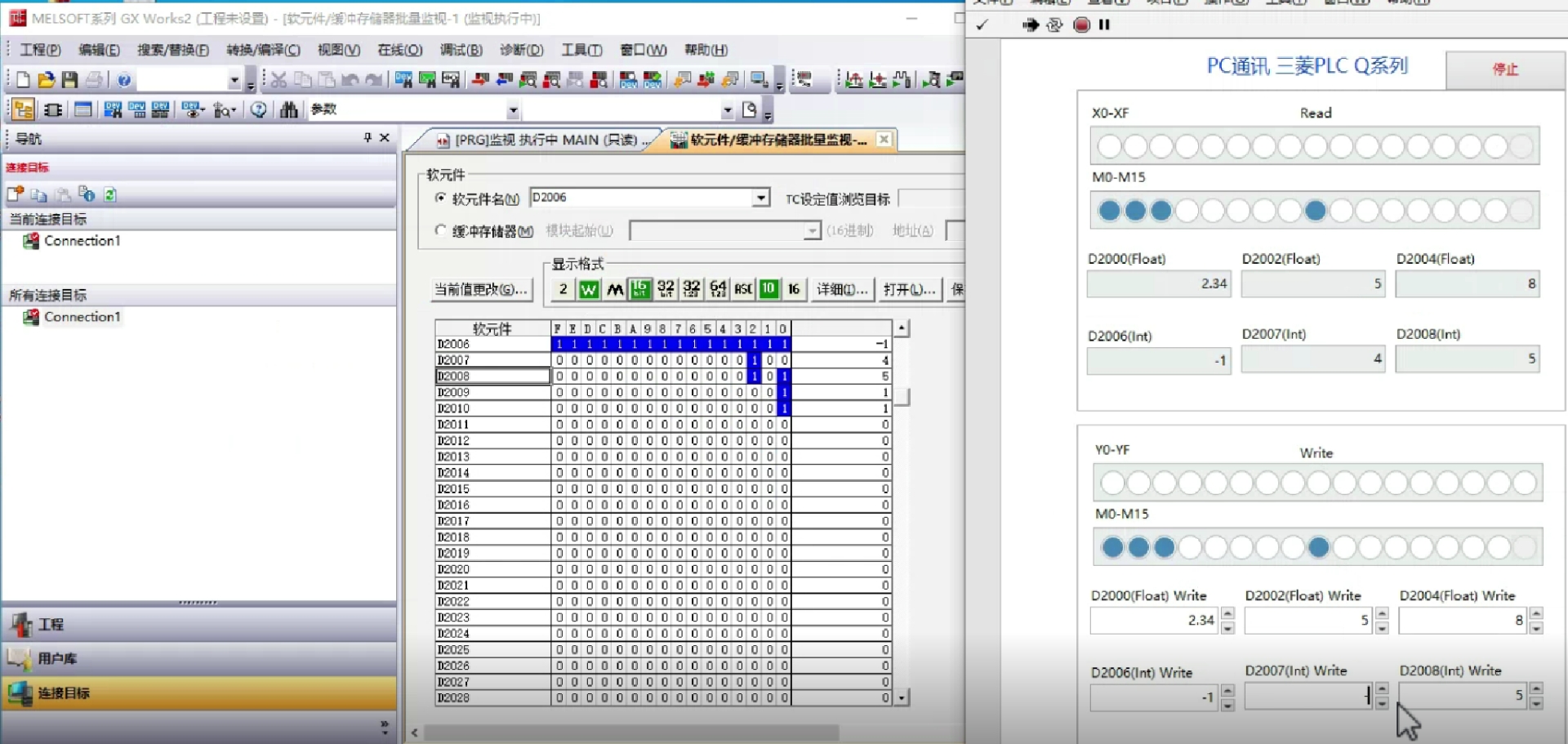The width and height of the screenshot is (1568, 744).
Task: Switch to 软元件/缓冲存储器批量监视 tab
Action: tap(778, 140)
